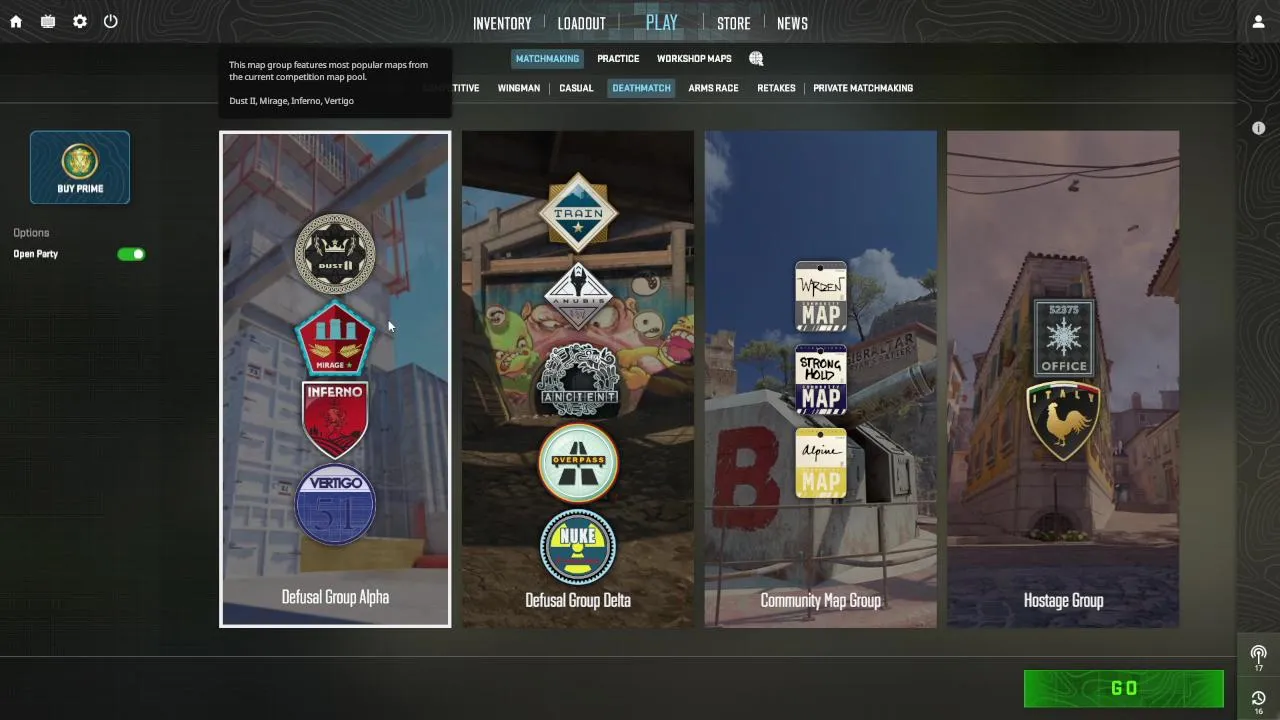Select the Warden community map tag

[x=821, y=296]
